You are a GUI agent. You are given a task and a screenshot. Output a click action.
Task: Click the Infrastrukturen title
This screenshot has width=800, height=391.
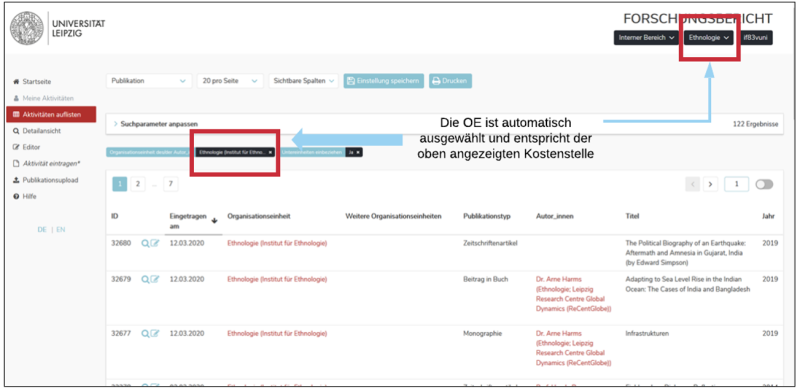[647, 334]
